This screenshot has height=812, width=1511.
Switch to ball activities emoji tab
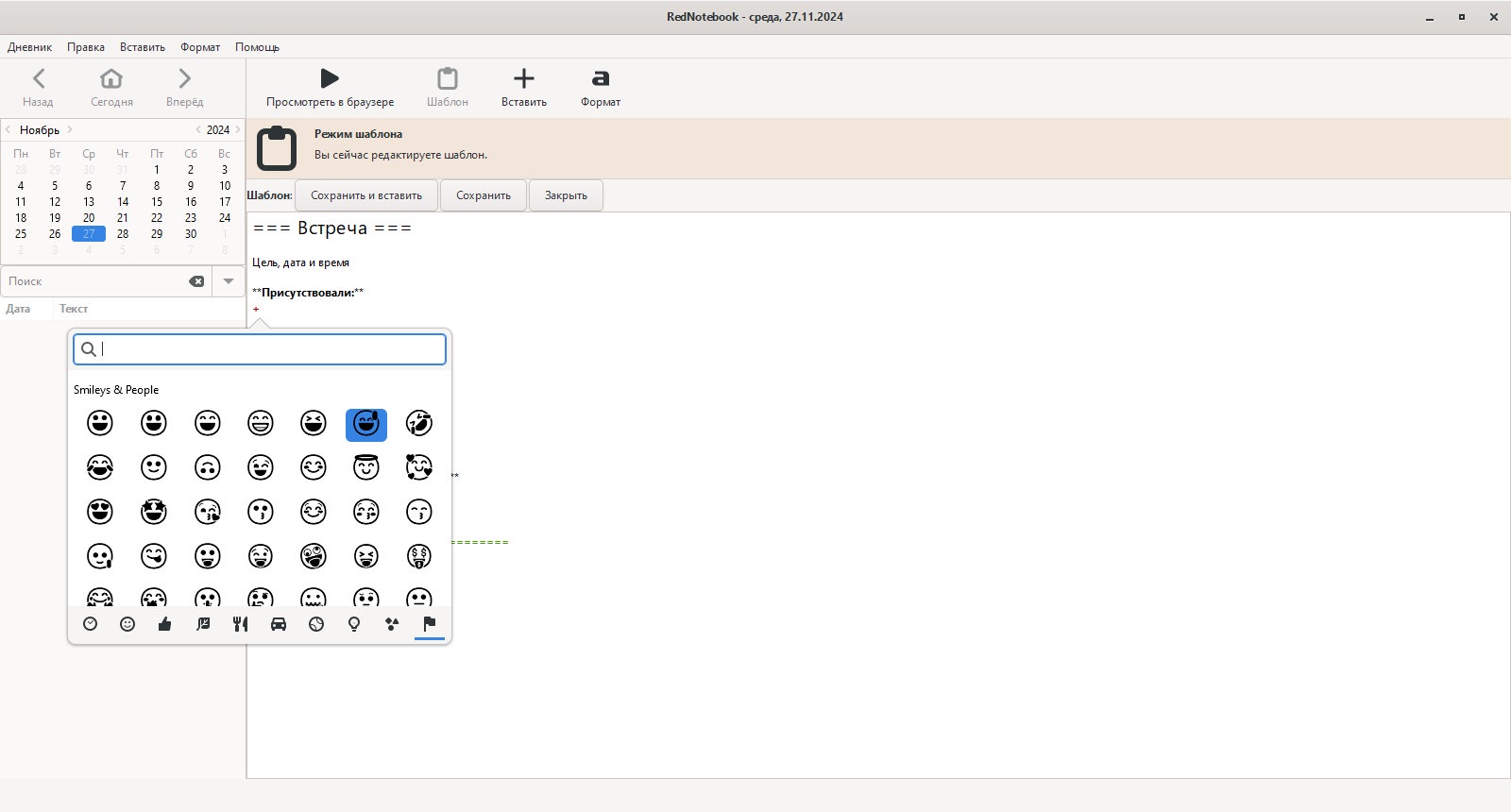[316, 624]
